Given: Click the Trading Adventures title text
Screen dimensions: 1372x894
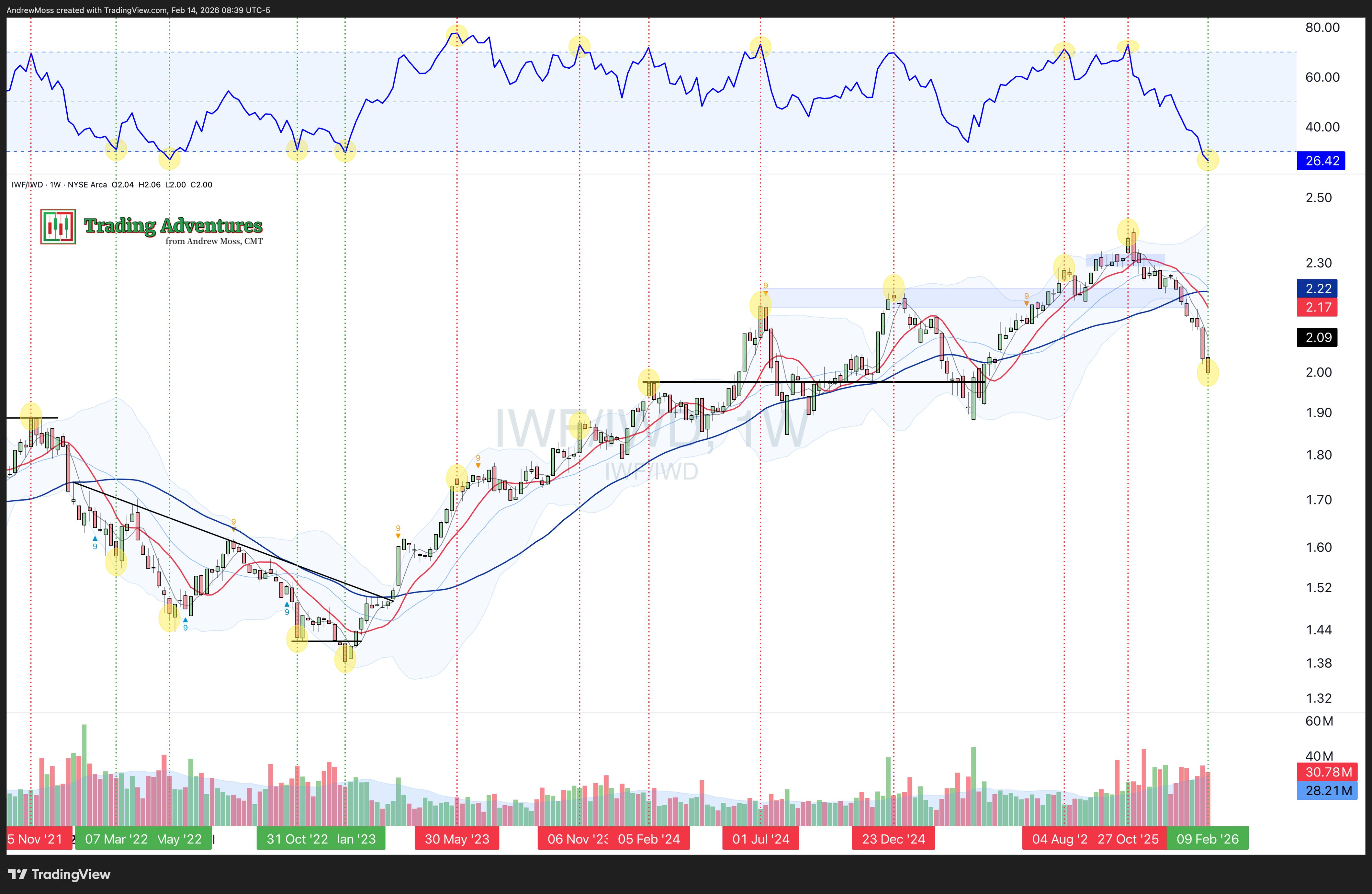Looking at the screenshot, I should pyautogui.click(x=173, y=225).
